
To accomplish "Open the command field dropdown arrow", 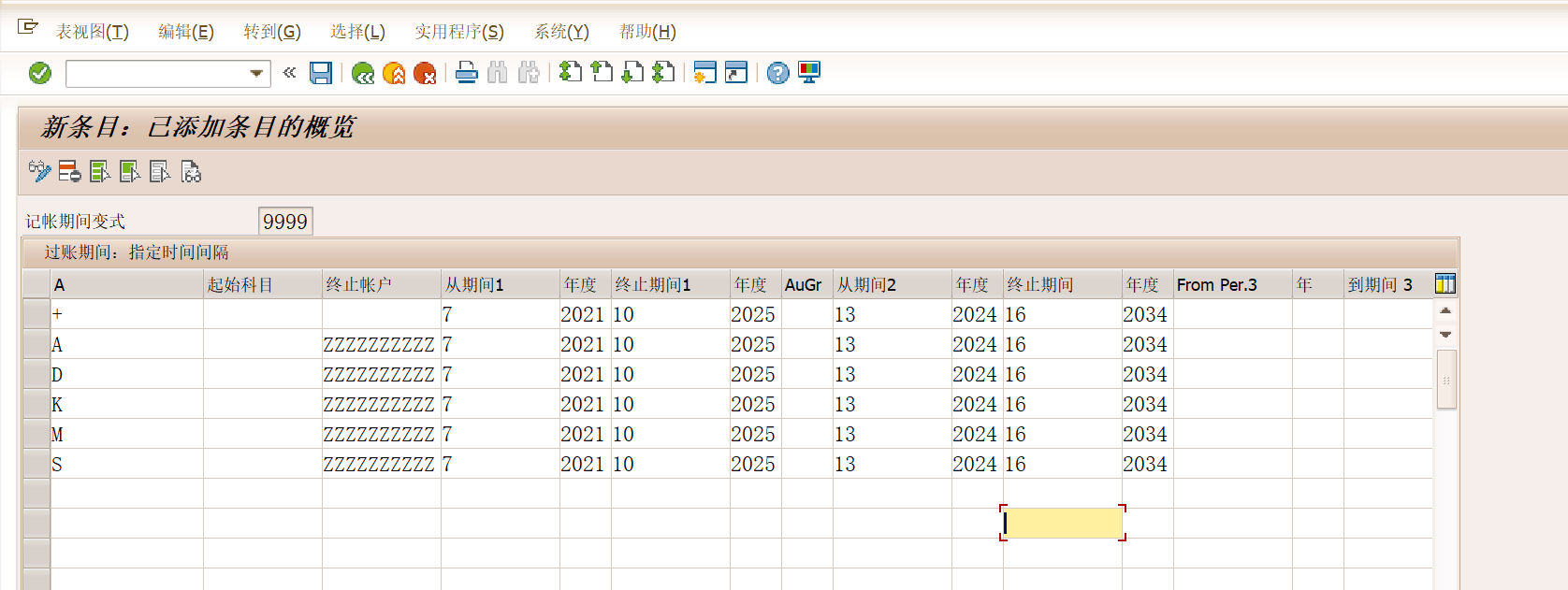I will click(x=256, y=73).
